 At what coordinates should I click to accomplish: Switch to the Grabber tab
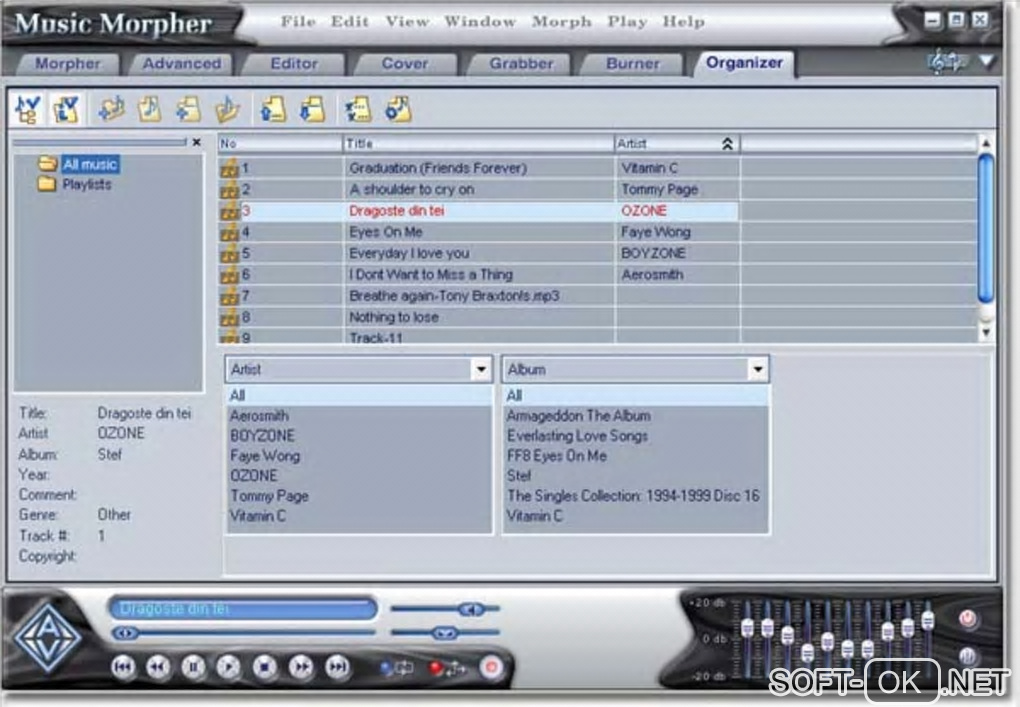521,64
